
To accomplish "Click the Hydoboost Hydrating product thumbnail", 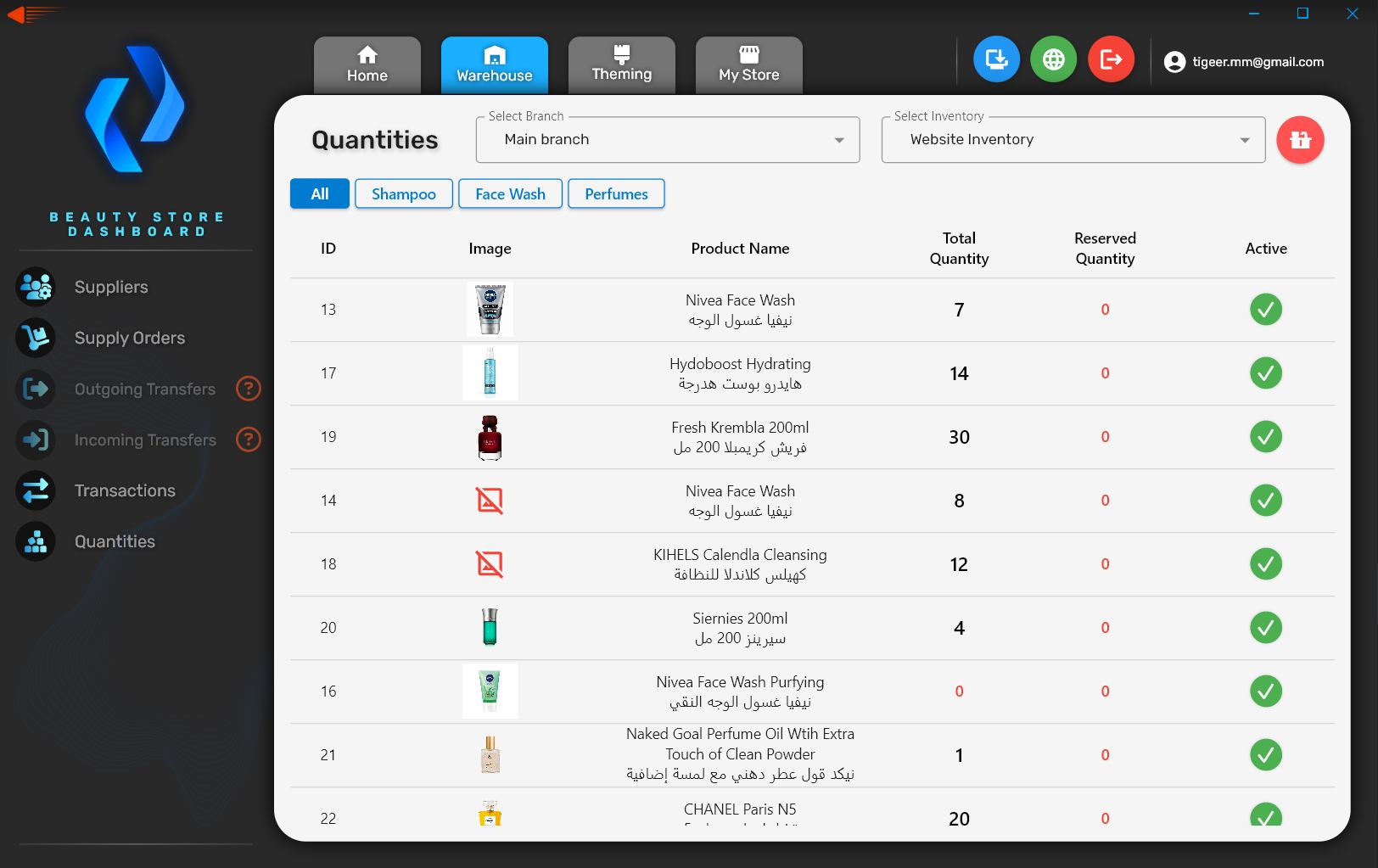I will [x=490, y=373].
